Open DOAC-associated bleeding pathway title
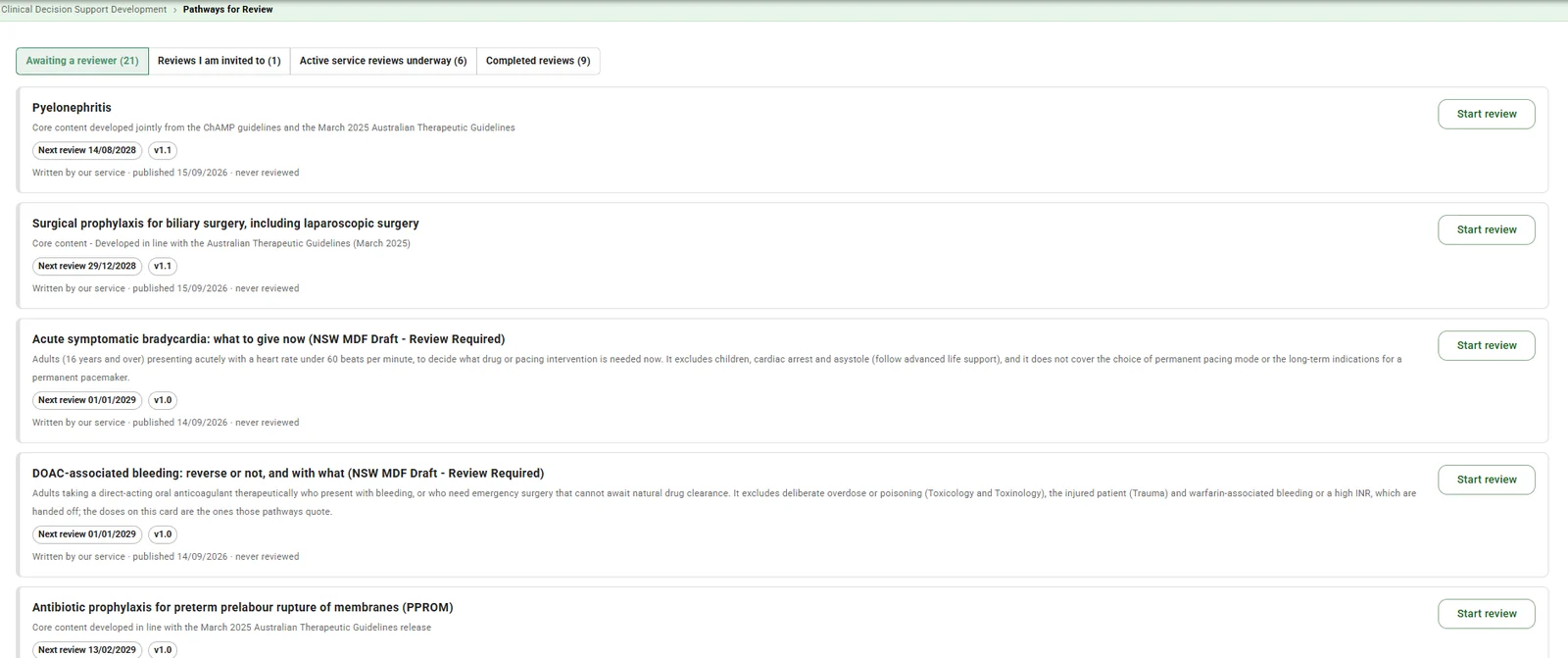The width and height of the screenshot is (1568, 658). coord(288,474)
